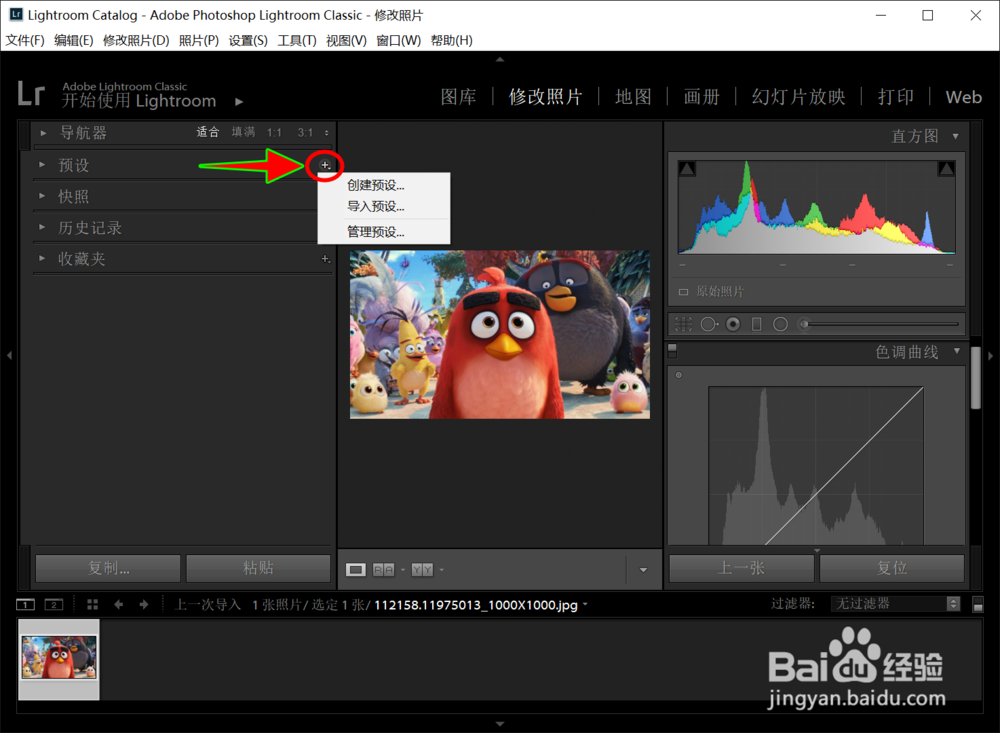Screen dimensions: 1000x733
Task: Select the Angry Birds filmstrip thumbnail
Action: pyautogui.click(x=59, y=658)
